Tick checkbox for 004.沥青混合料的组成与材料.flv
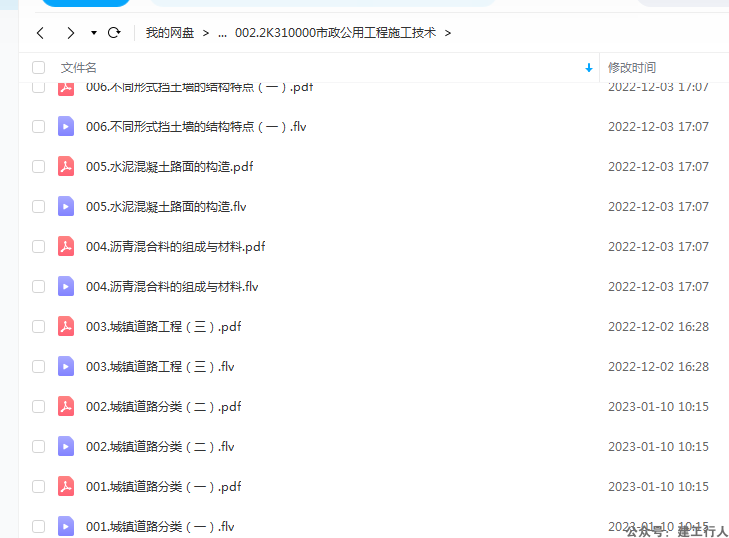The image size is (729, 538). (x=39, y=286)
